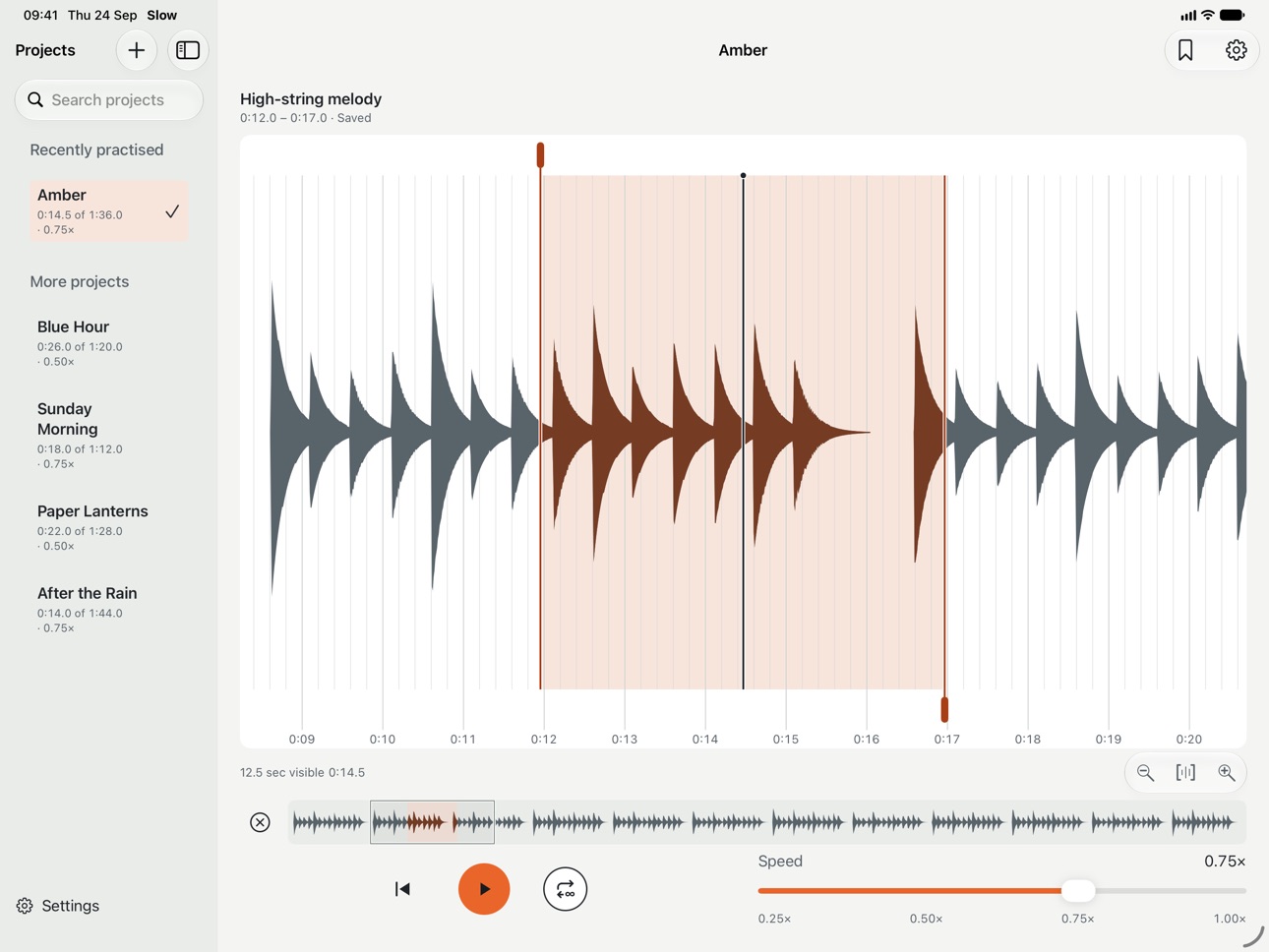Zoom out the waveform view
1269x952 pixels.
1145,773
